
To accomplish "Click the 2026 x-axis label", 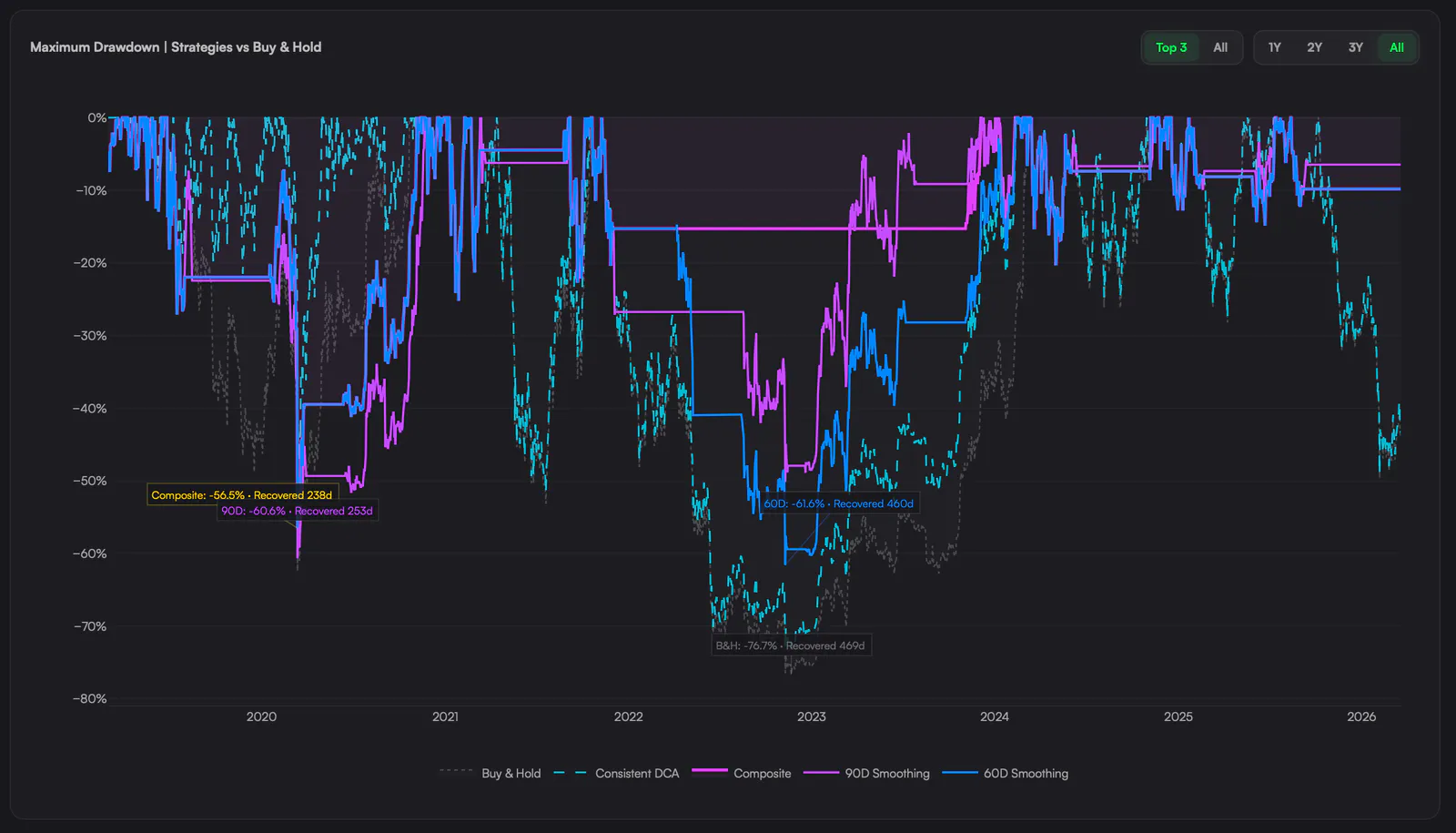I will (1361, 716).
